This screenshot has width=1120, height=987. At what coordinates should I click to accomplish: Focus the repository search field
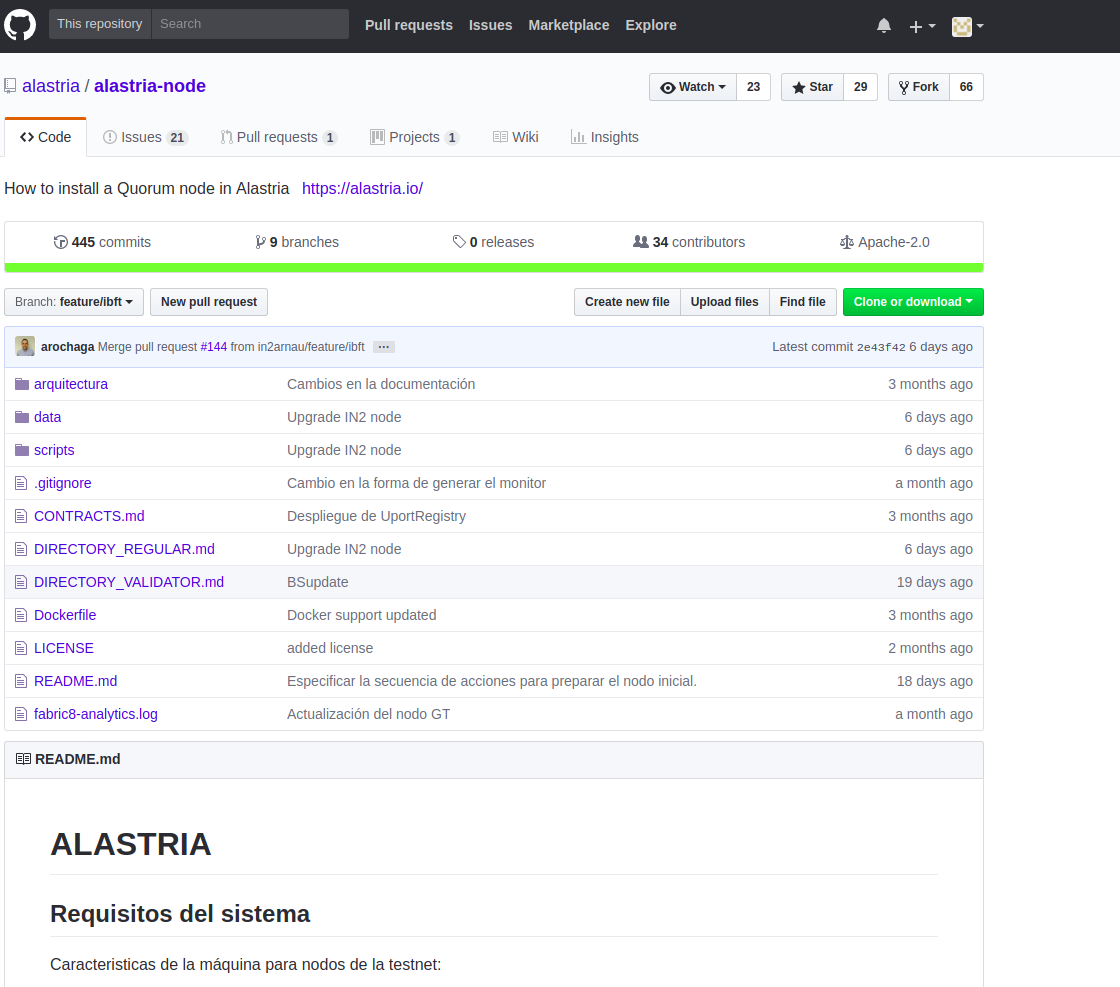point(249,24)
